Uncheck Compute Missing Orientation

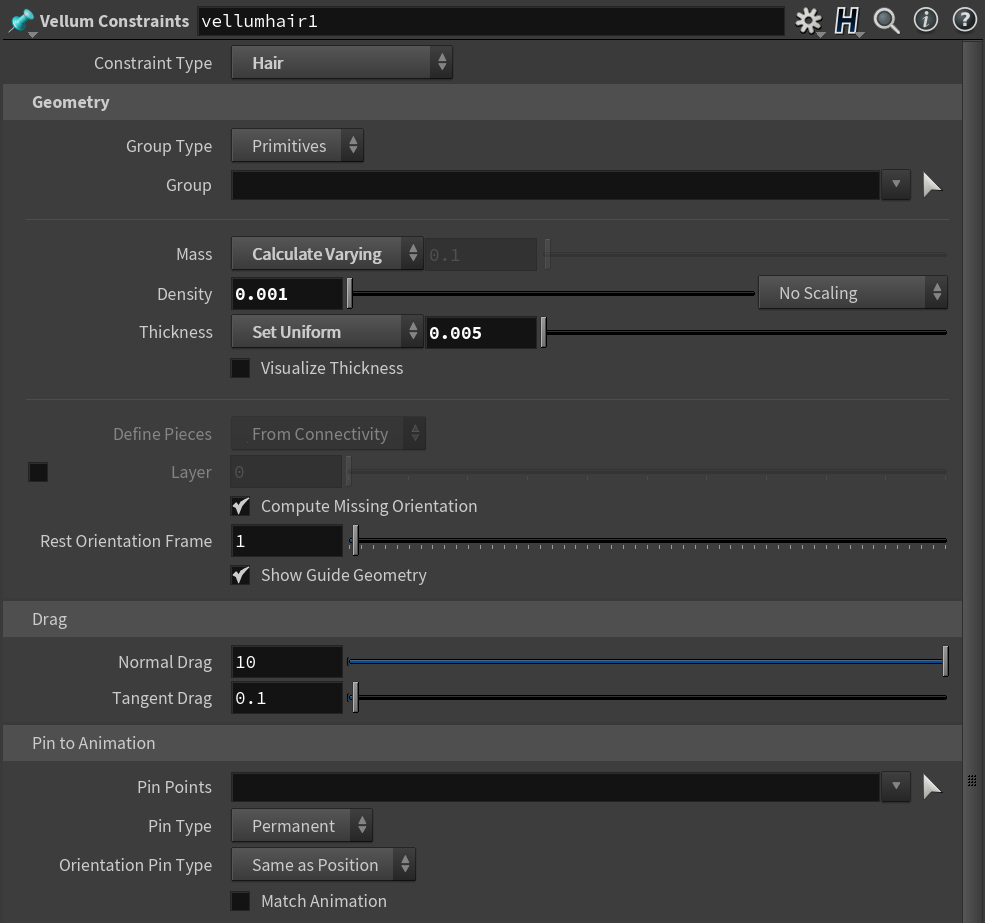(x=240, y=506)
